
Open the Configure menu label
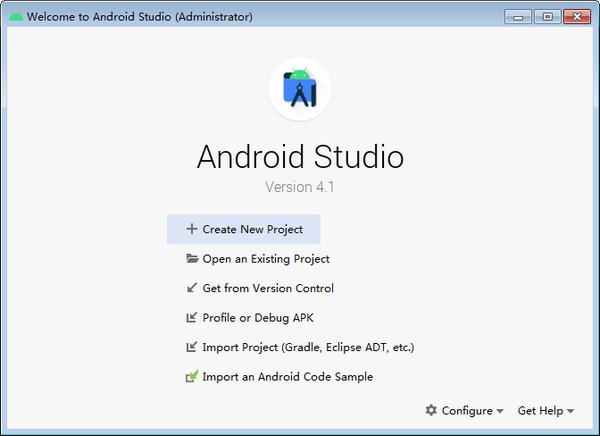[x=467, y=411]
